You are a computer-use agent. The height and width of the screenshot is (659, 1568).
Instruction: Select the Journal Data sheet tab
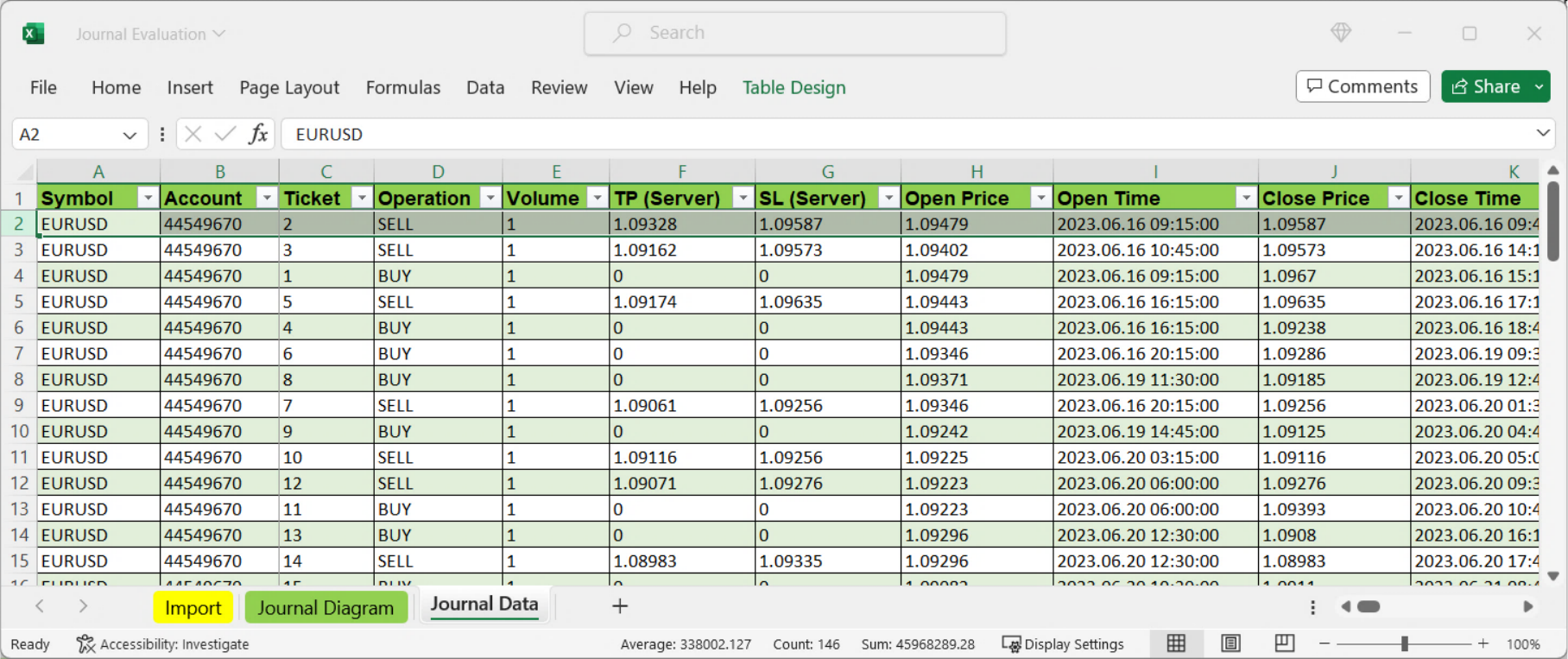click(x=484, y=605)
